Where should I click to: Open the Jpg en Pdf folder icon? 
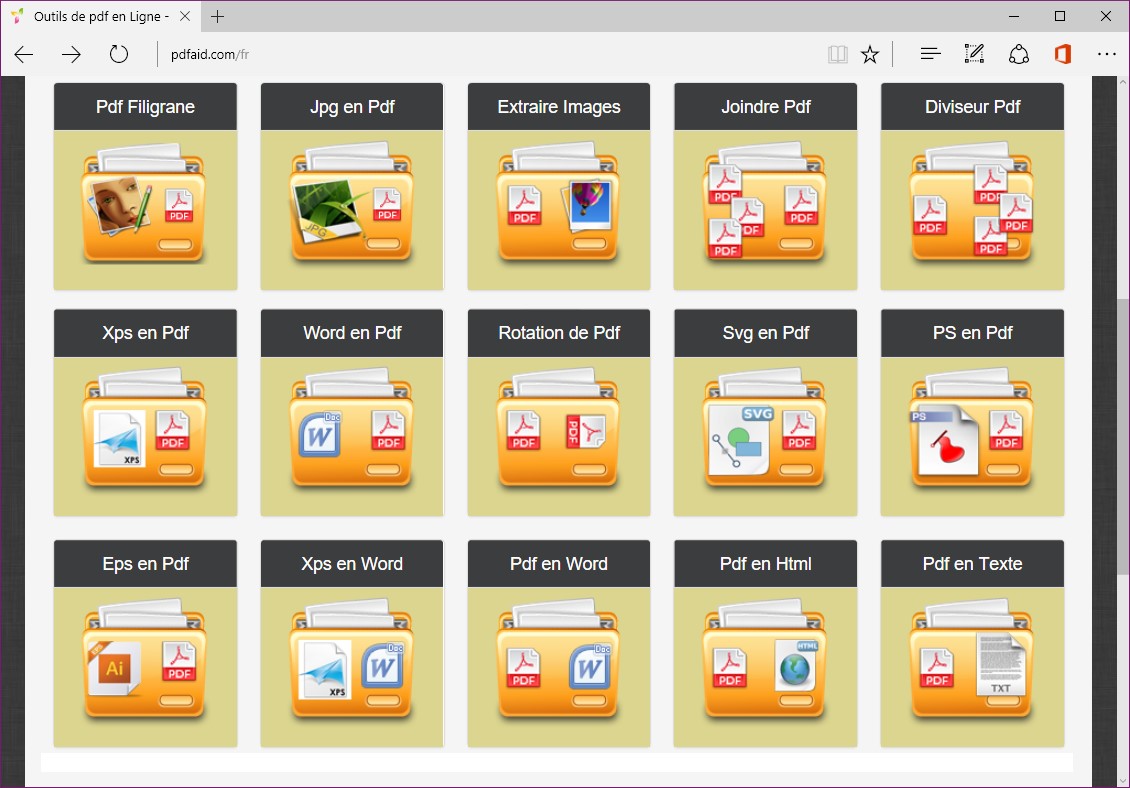click(352, 204)
